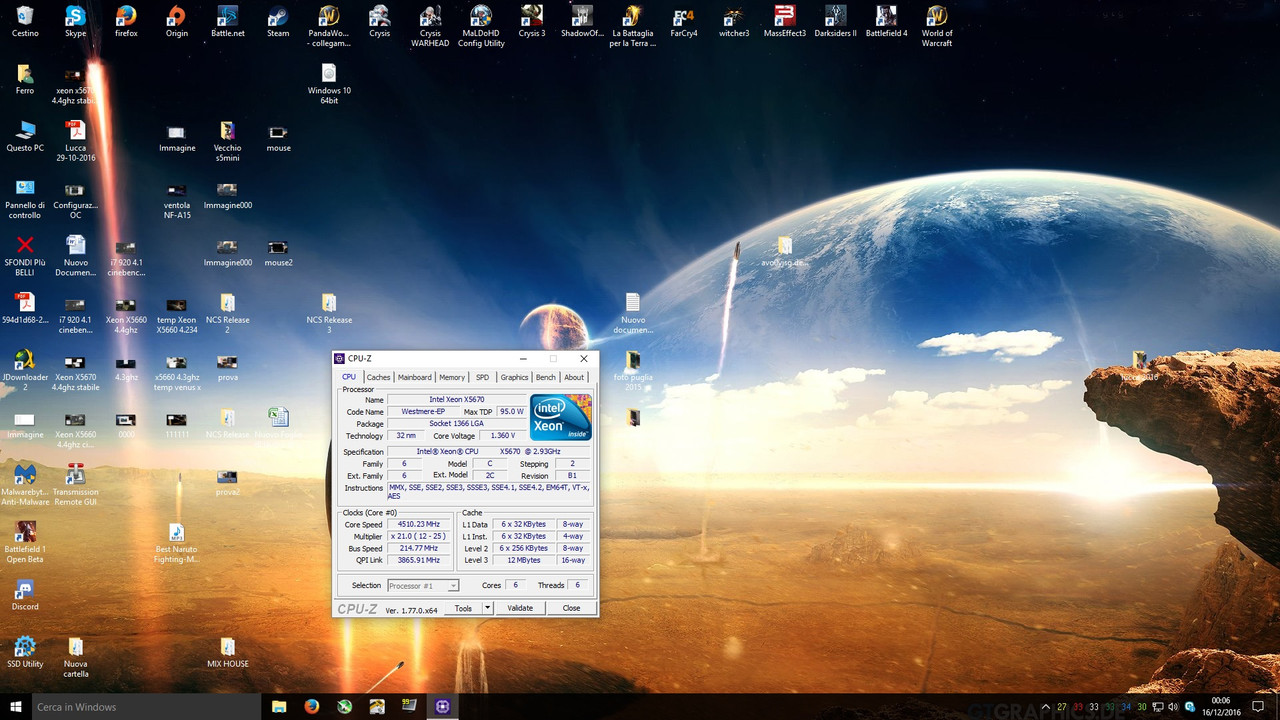Open Firefox from the taskbar

point(312,706)
